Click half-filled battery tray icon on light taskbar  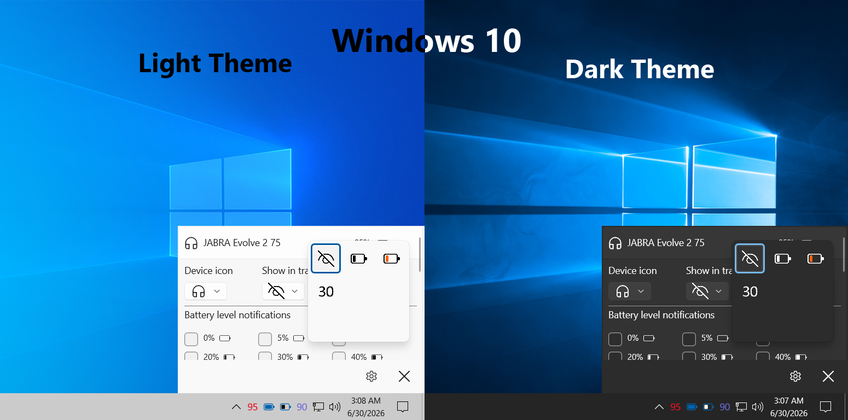pos(285,407)
